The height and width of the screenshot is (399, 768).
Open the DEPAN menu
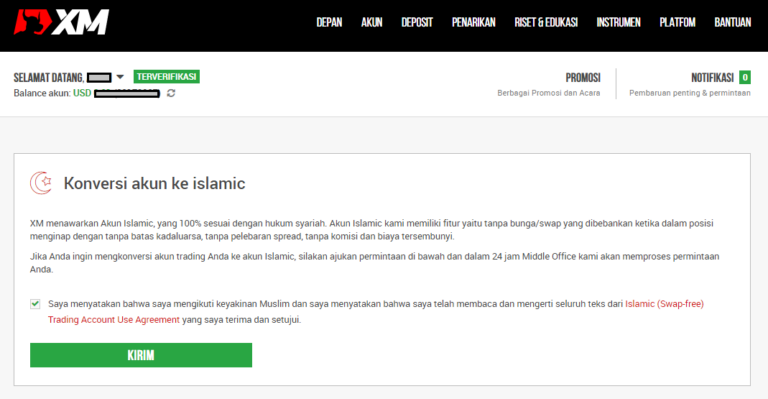coord(329,23)
